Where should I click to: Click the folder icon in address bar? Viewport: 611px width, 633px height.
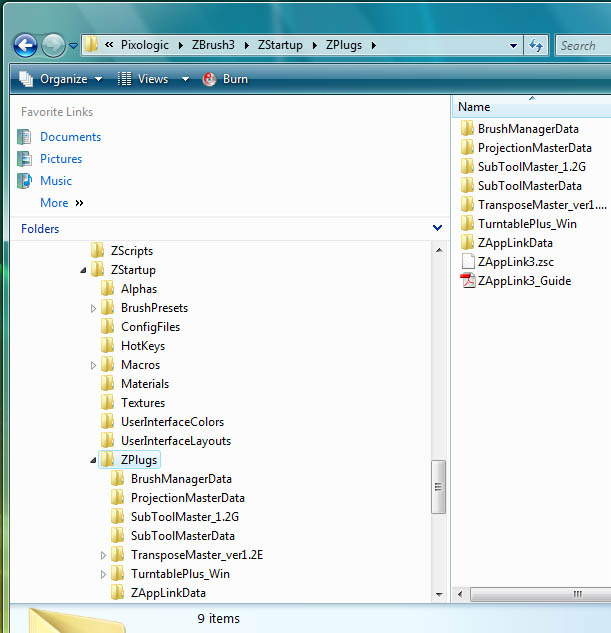[92, 44]
